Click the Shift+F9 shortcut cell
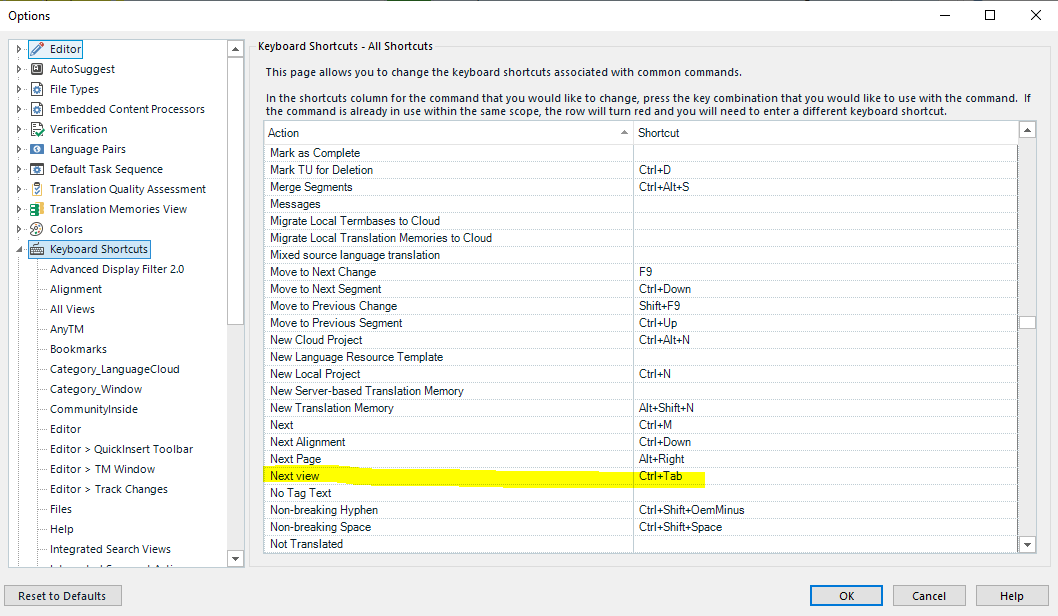This screenshot has width=1058, height=616. click(825, 306)
